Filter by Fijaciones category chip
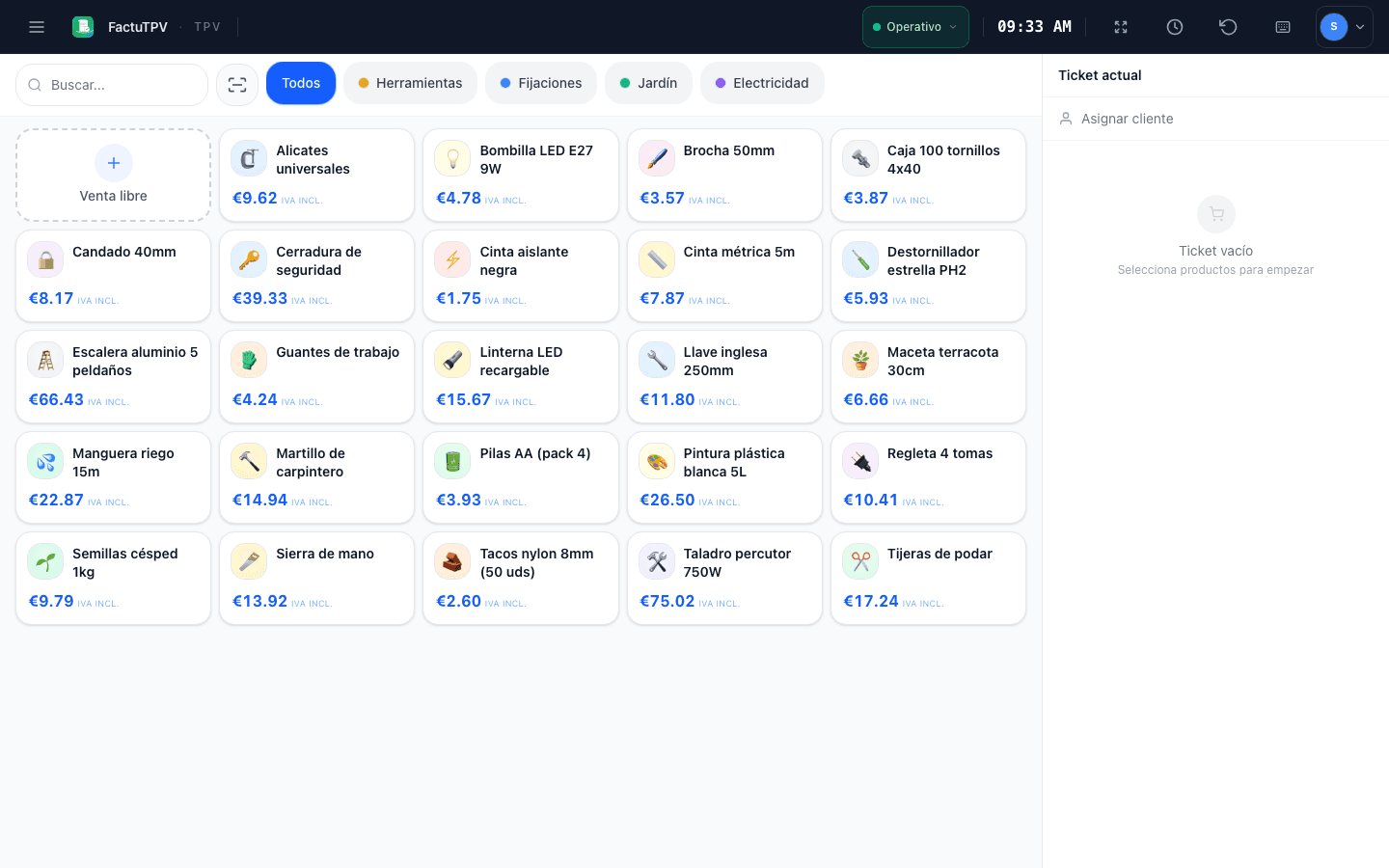This screenshot has height=868, width=1389. click(541, 83)
